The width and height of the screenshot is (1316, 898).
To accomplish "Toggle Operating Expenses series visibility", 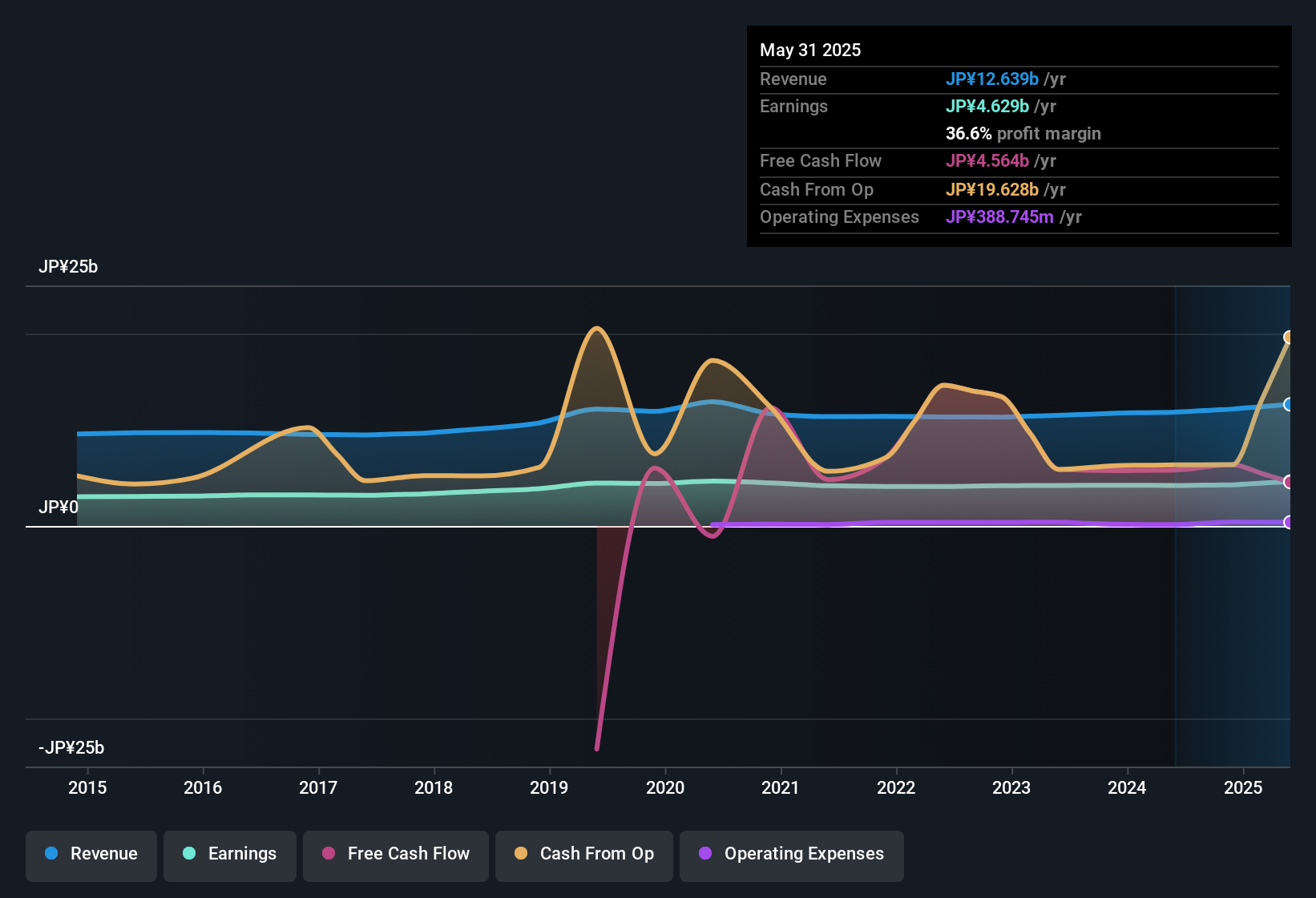I will pyautogui.click(x=792, y=856).
